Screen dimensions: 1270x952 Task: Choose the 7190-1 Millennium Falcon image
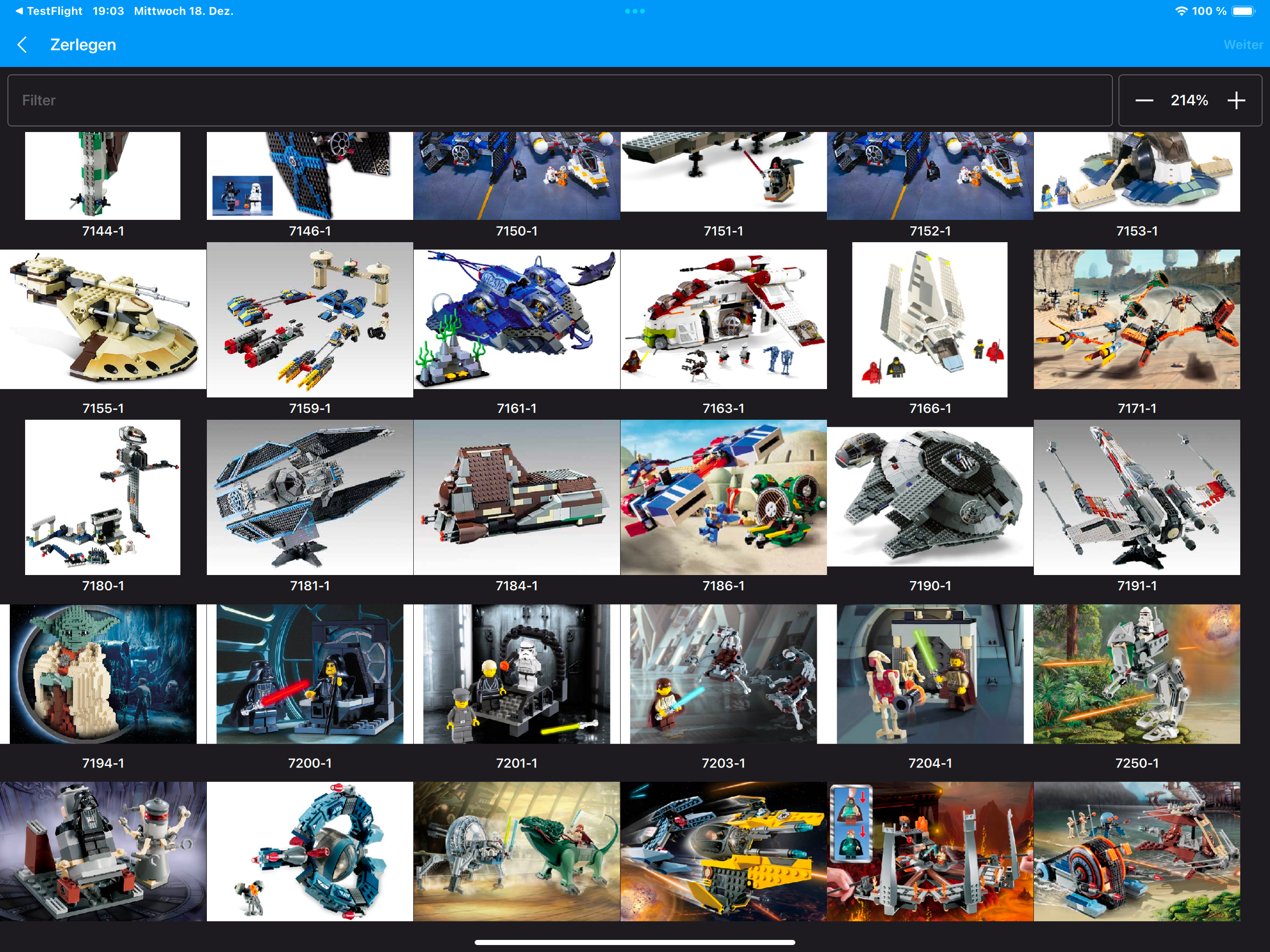pyautogui.click(x=930, y=496)
